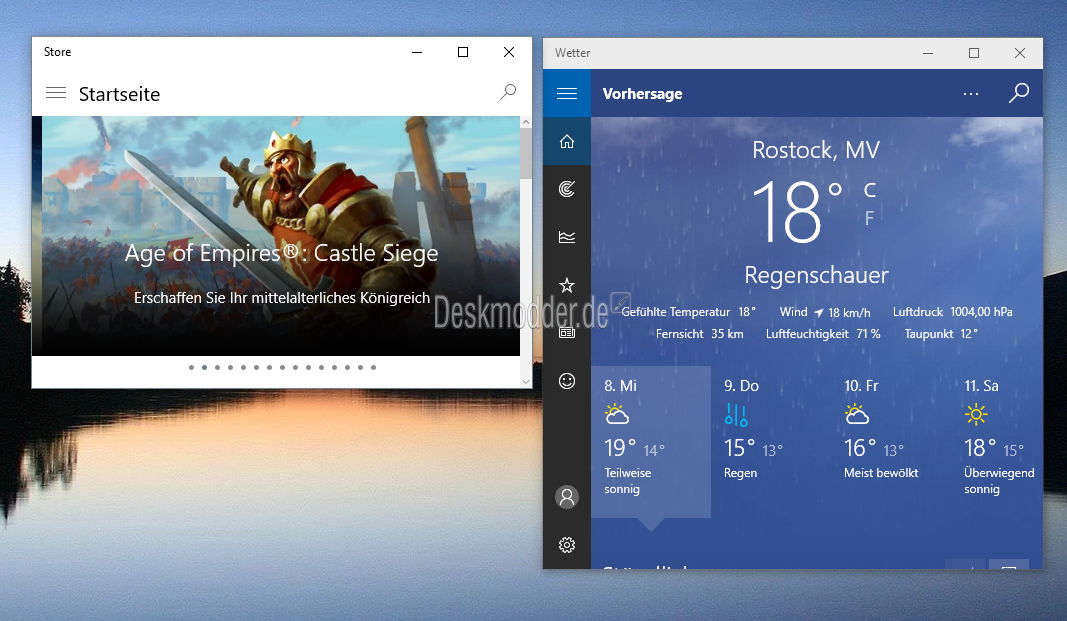Minimize the Store window
The image size is (1067, 621).
pyautogui.click(x=417, y=52)
